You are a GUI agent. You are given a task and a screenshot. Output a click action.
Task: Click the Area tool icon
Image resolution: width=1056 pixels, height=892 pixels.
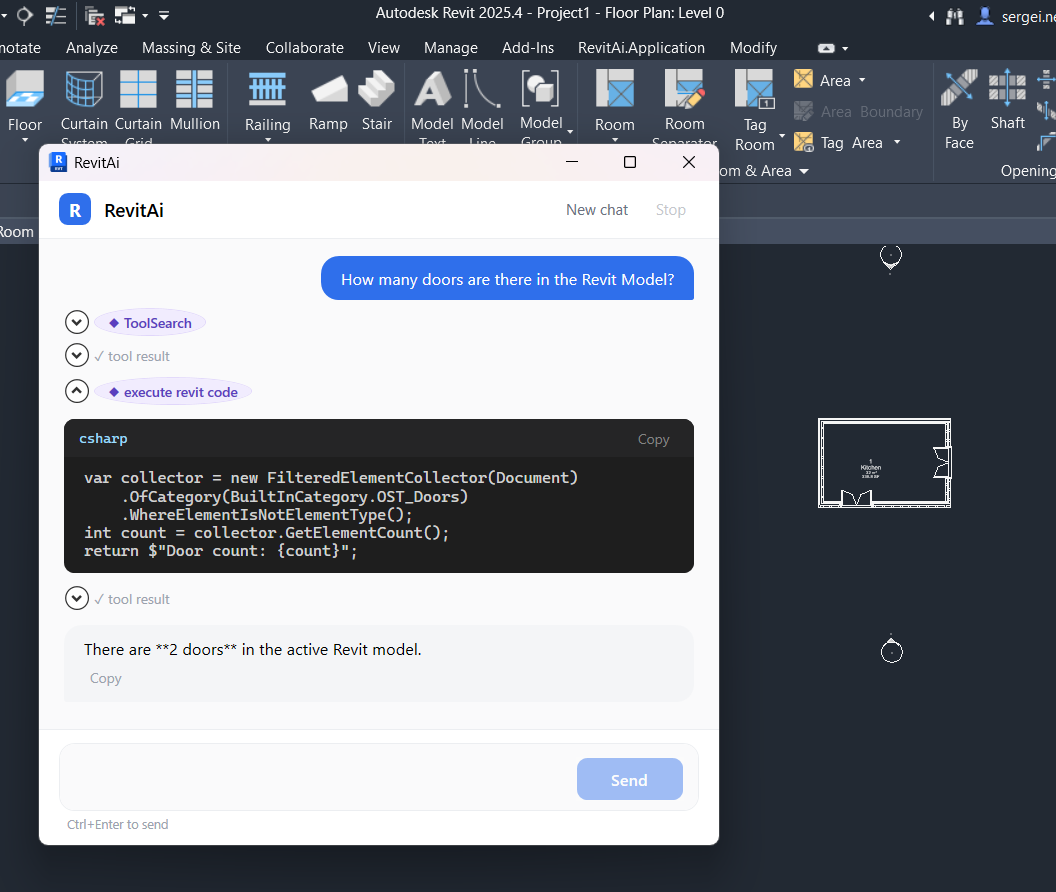pos(803,79)
